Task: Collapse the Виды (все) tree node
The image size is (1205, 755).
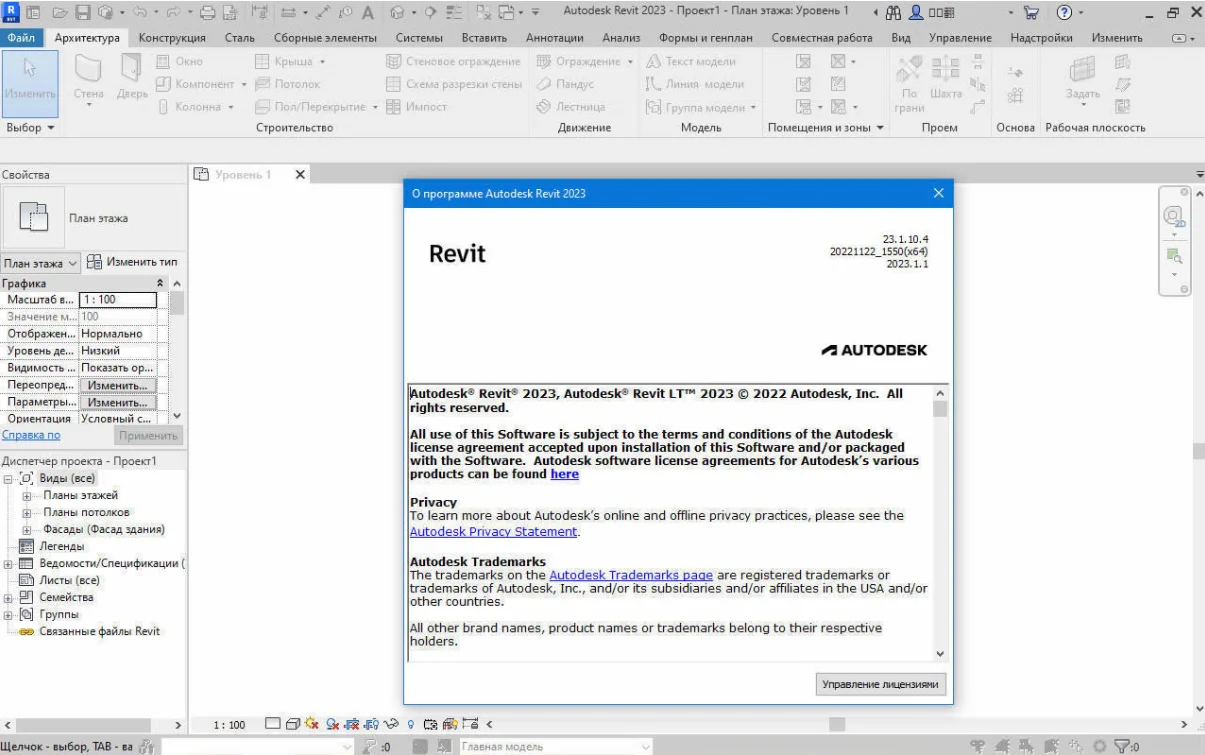Action: [8, 478]
